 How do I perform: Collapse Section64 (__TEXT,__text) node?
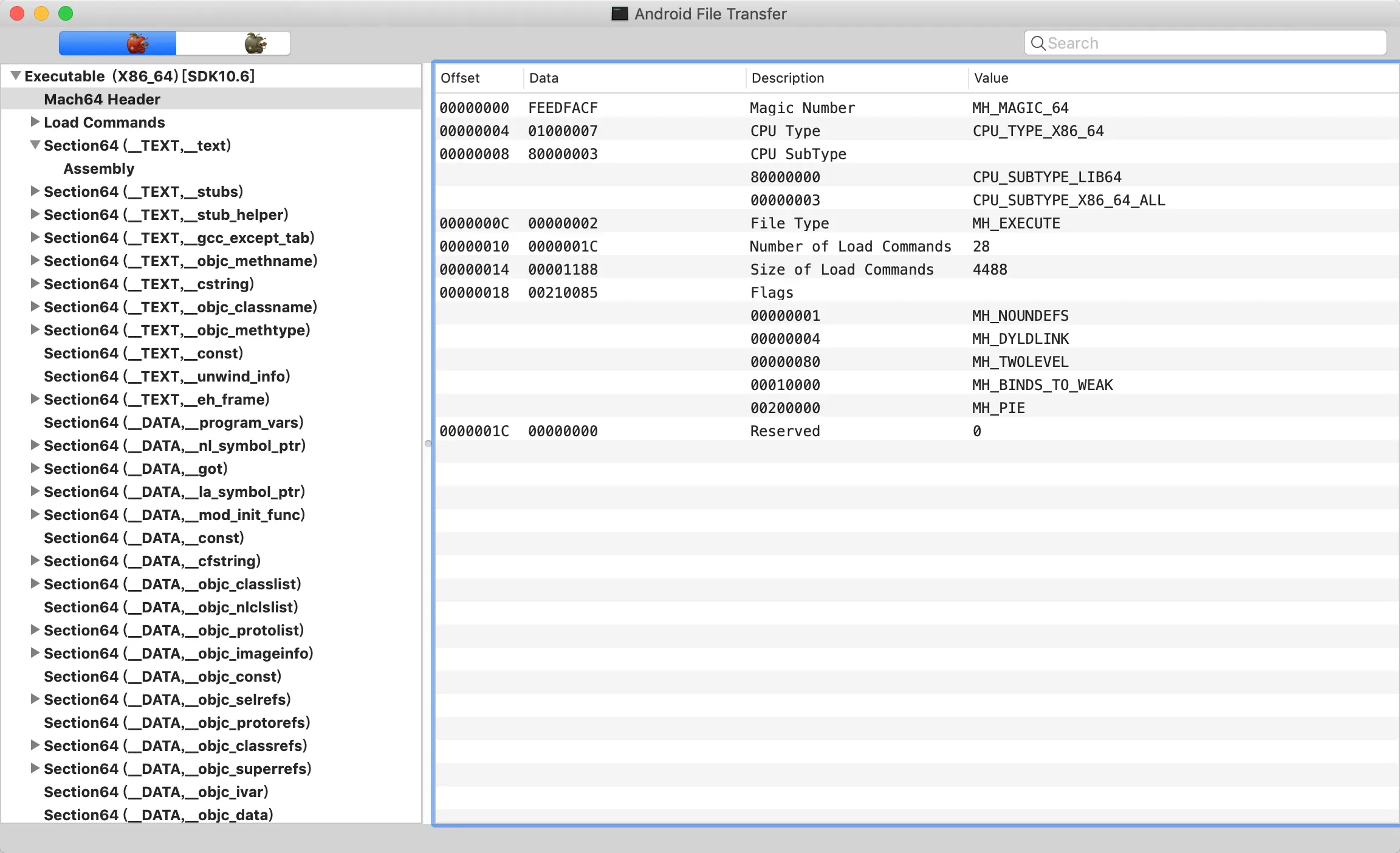(x=35, y=145)
